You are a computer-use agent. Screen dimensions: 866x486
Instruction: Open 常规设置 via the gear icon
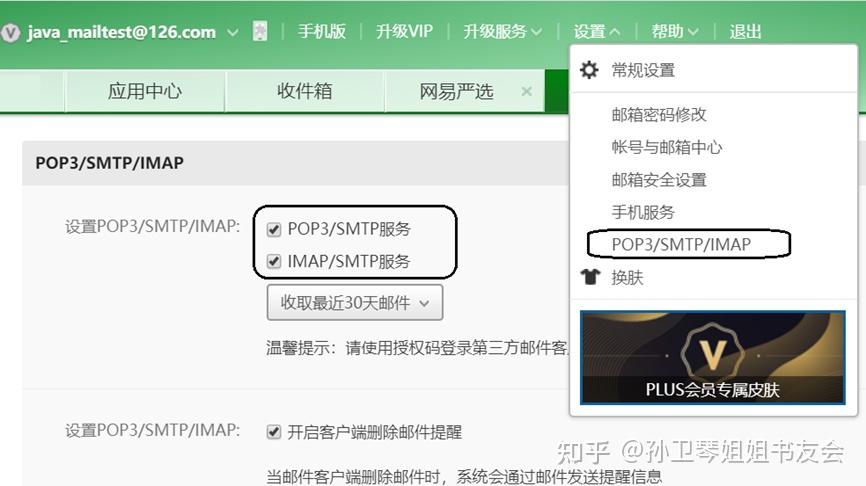point(589,70)
